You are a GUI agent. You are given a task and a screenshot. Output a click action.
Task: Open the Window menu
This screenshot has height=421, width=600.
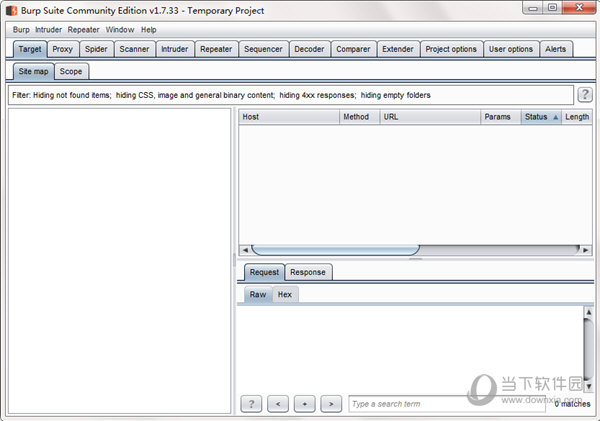tap(120, 30)
